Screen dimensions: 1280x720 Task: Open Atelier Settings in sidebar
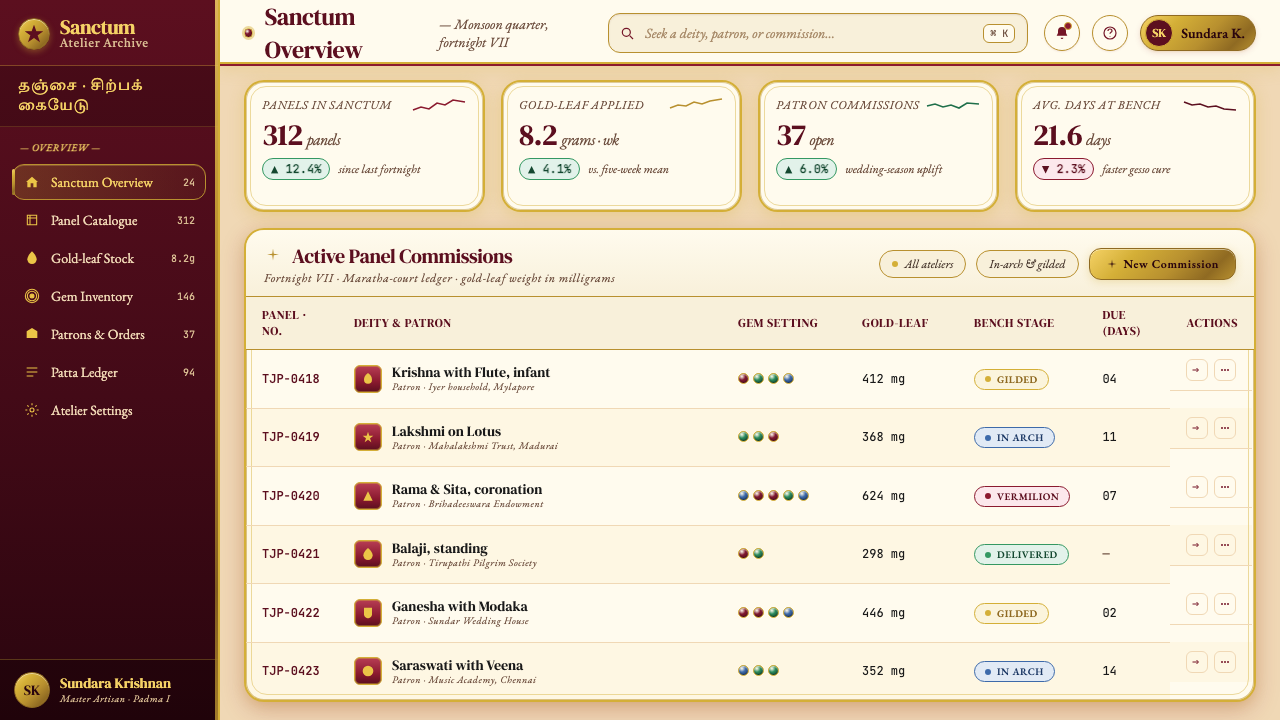109,410
